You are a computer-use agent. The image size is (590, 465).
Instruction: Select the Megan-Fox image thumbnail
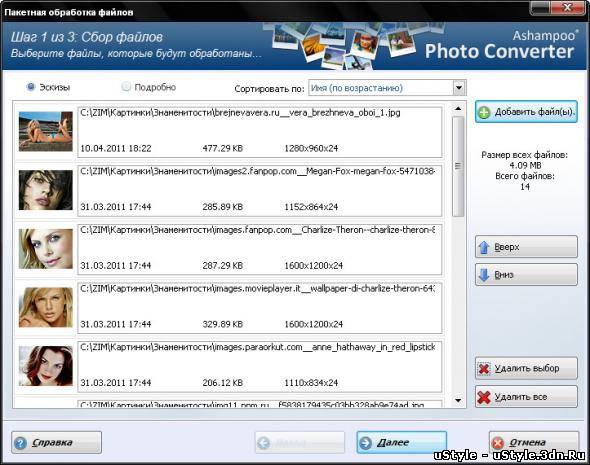[46, 190]
